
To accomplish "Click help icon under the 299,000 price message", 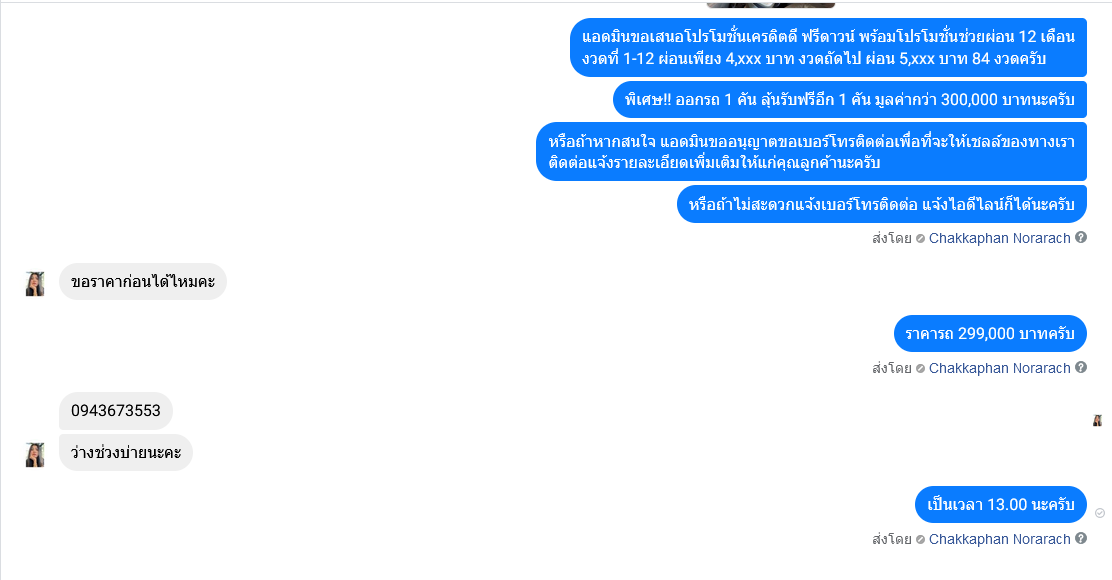I will [x=1081, y=367].
